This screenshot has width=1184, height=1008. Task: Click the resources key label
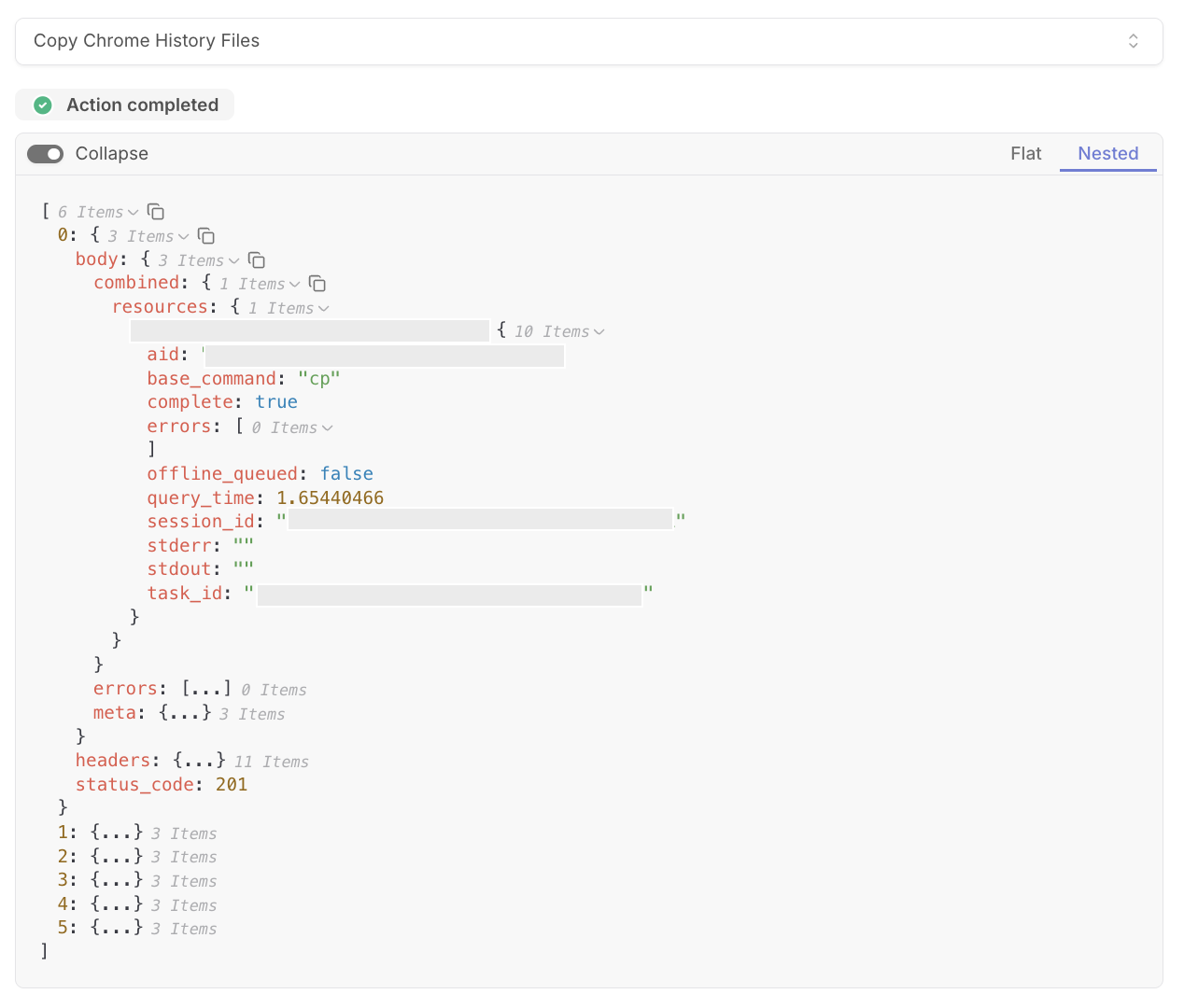[x=162, y=307]
